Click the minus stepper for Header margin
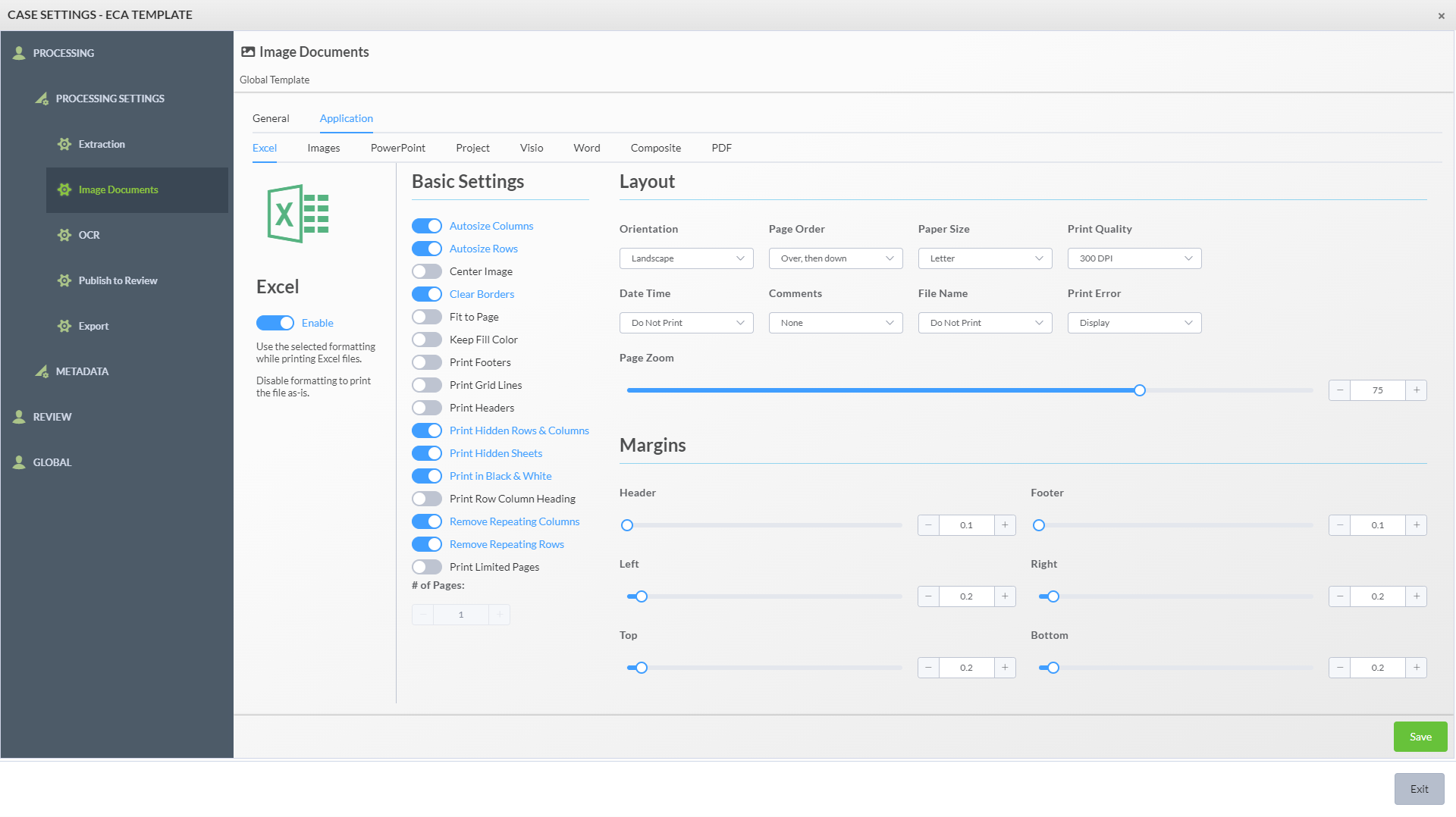The width and height of the screenshot is (1456, 817). coord(927,524)
